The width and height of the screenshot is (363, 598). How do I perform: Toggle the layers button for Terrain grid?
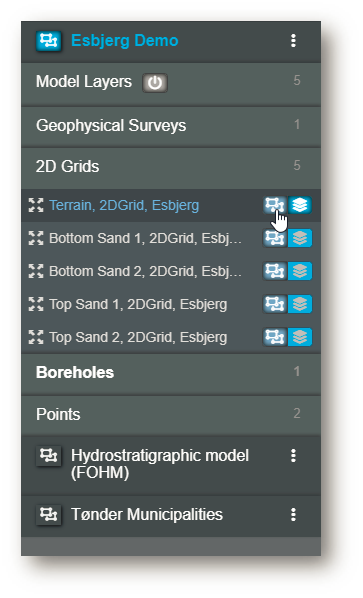(300, 205)
